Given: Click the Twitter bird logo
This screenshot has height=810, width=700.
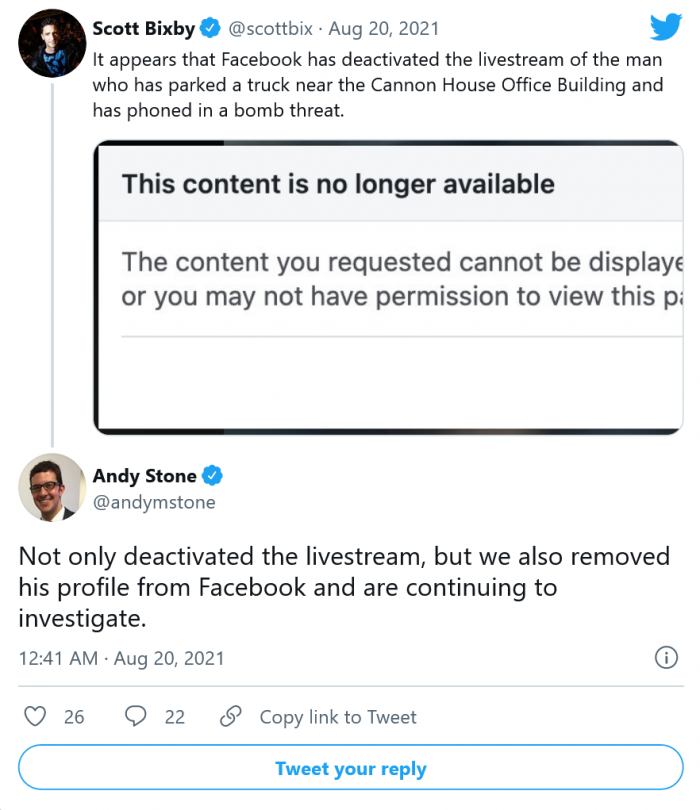Looking at the screenshot, I should point(665,27).
